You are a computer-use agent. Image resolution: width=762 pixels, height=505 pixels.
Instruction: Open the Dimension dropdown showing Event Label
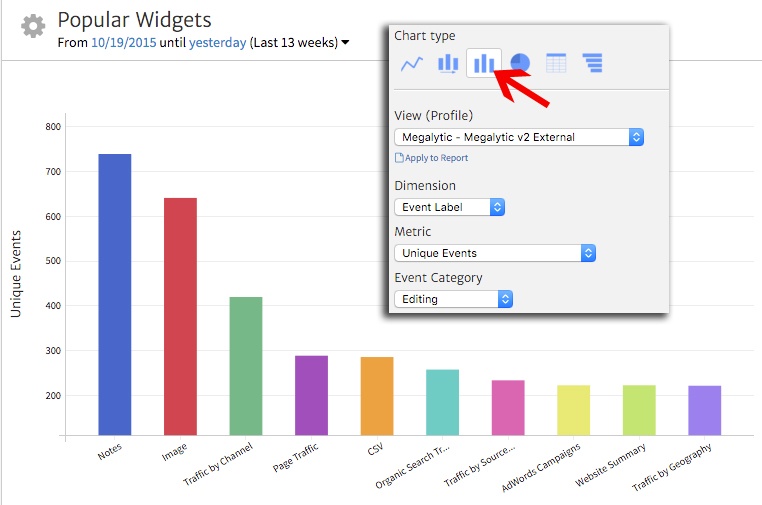pos(450,207)
